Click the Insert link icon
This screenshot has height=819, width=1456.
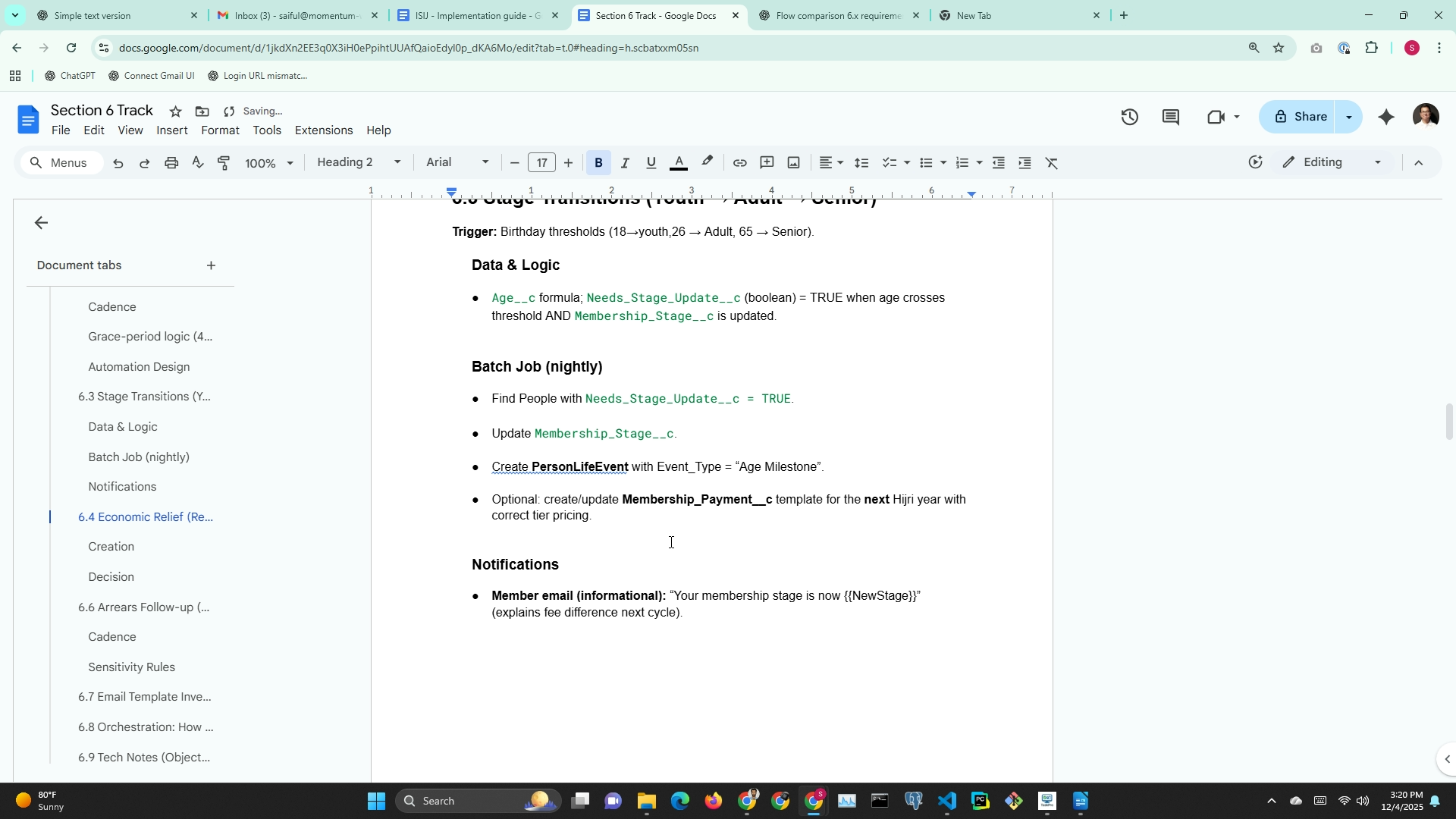coord(739,163)
